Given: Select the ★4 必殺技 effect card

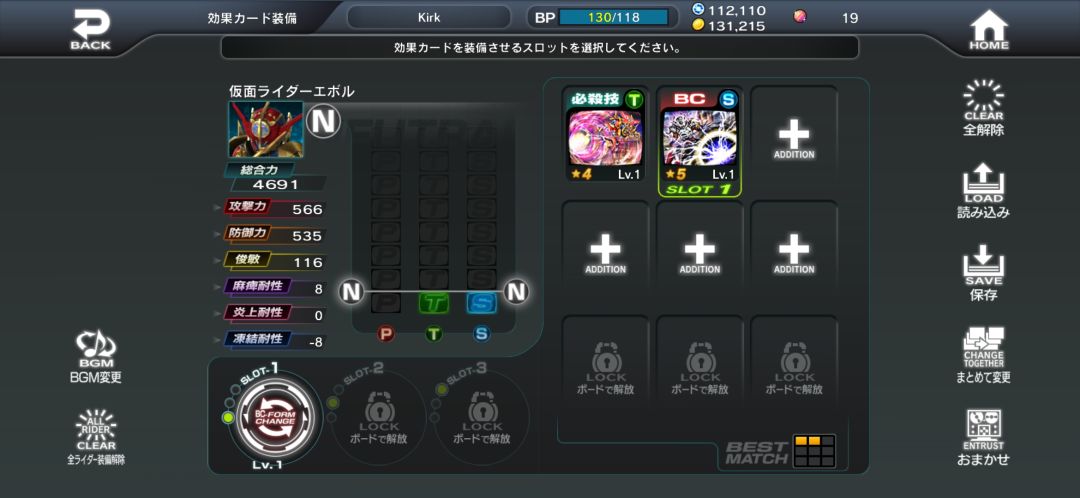Looking at the screenshot, I should (605, 135).
